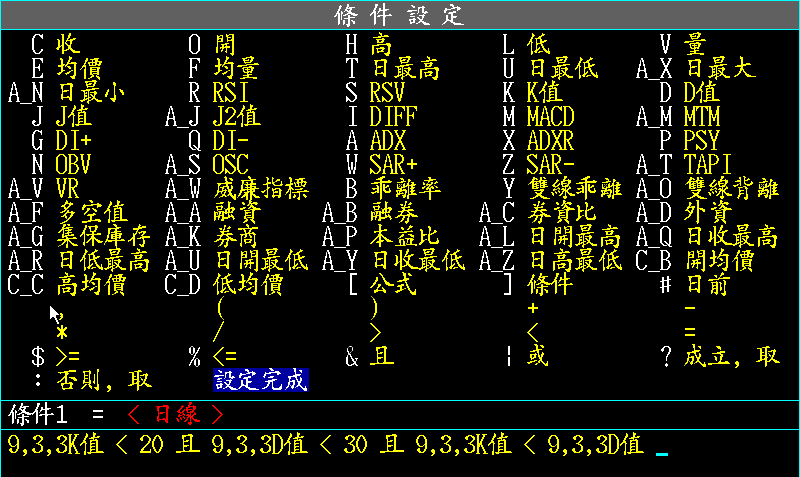Click the condition formula input line
This screenshot has height=477, width=800.
[x=330, y=446]
